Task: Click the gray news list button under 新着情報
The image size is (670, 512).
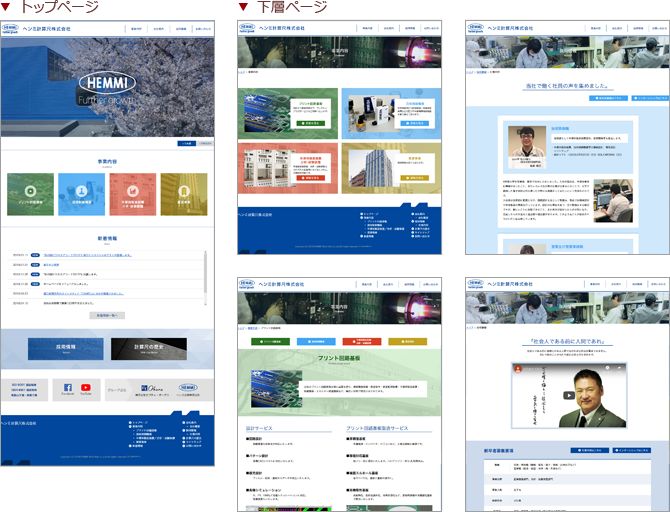Action: click(107, 315)
